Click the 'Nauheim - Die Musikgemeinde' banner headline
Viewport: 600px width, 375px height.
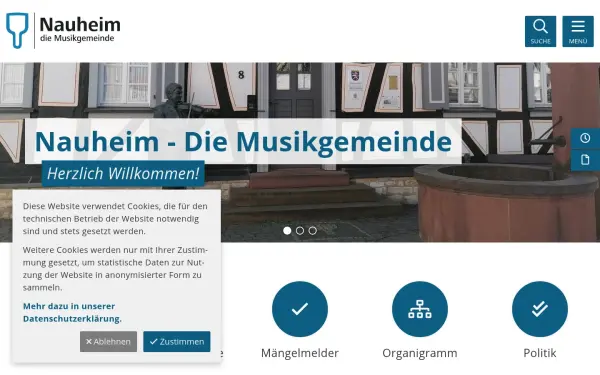(243, 142)
